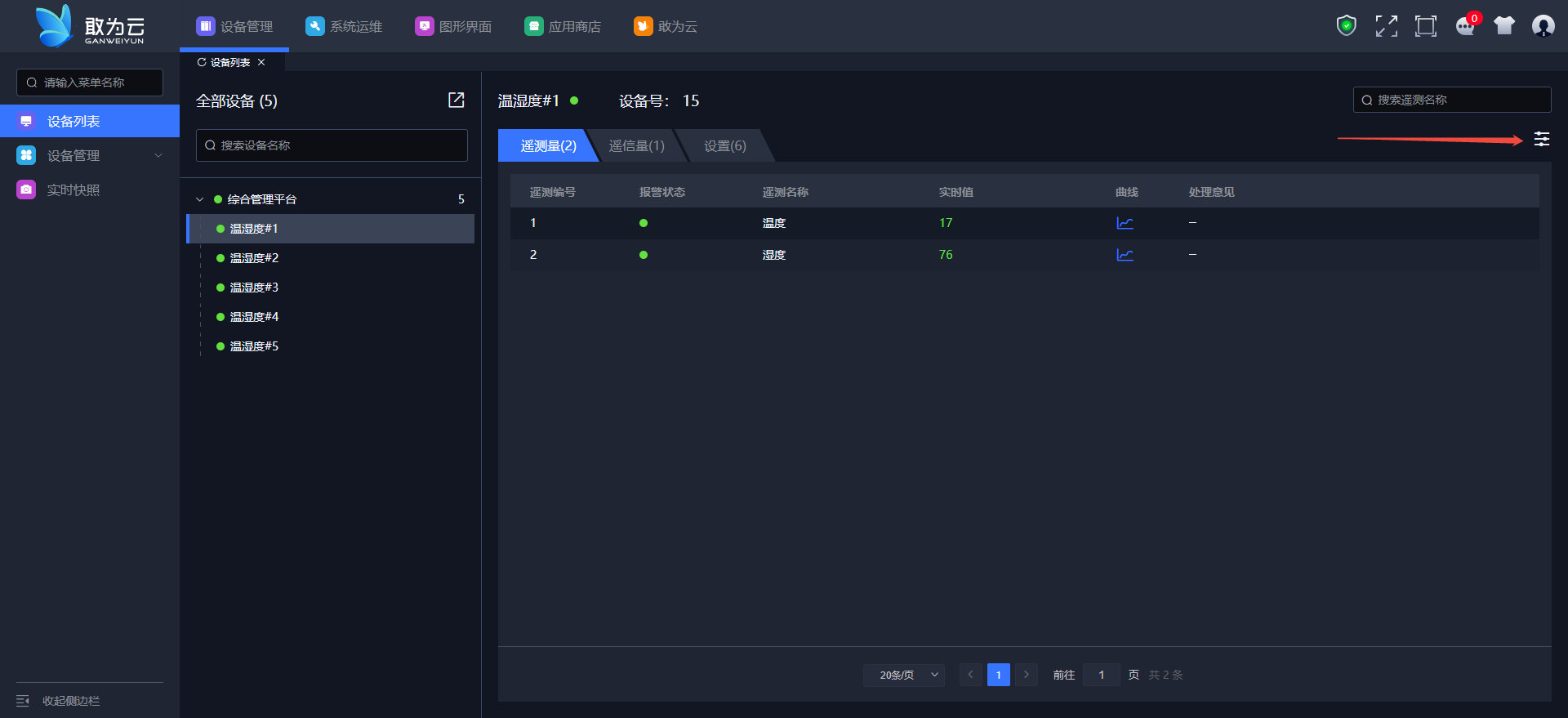Viewport: 1568px width, 718px height.
Task: Switch to the 遥信量(1) tab
Action: [637, 145]
